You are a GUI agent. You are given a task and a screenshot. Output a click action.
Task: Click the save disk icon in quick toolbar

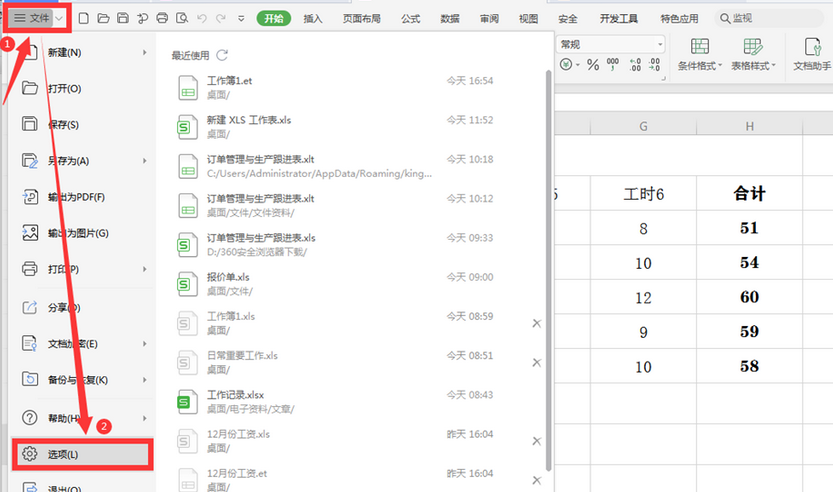(x=123, y=18)
